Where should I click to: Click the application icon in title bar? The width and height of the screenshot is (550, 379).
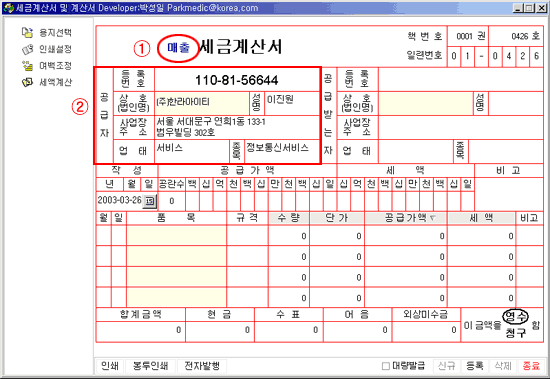click(x=8, y=8)
